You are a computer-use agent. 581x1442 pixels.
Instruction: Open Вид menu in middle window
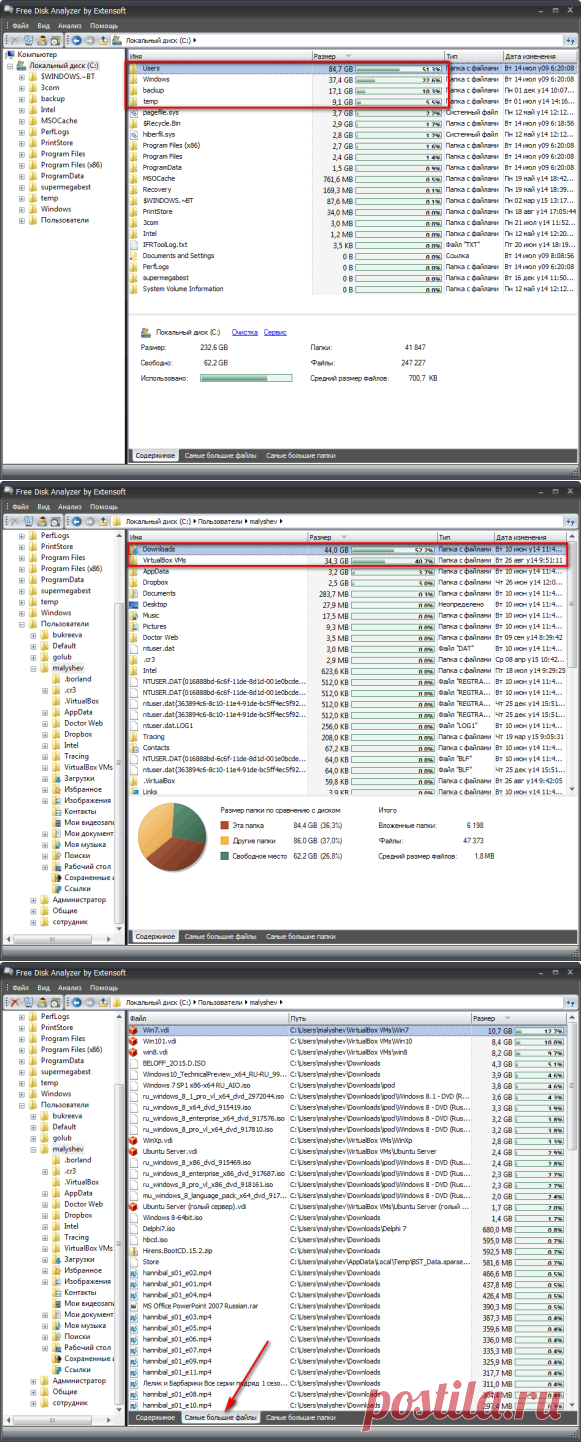[x=44, y=507]
